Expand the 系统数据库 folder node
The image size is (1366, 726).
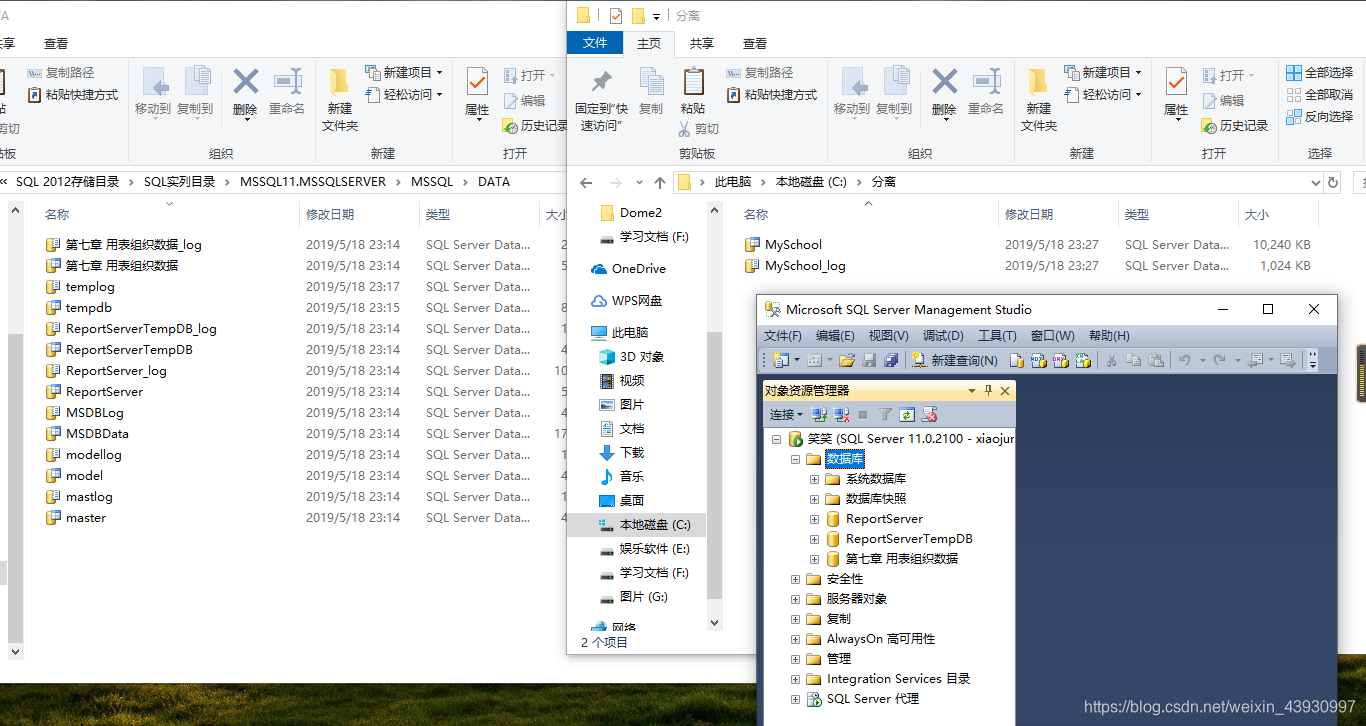tap(814, 479)
